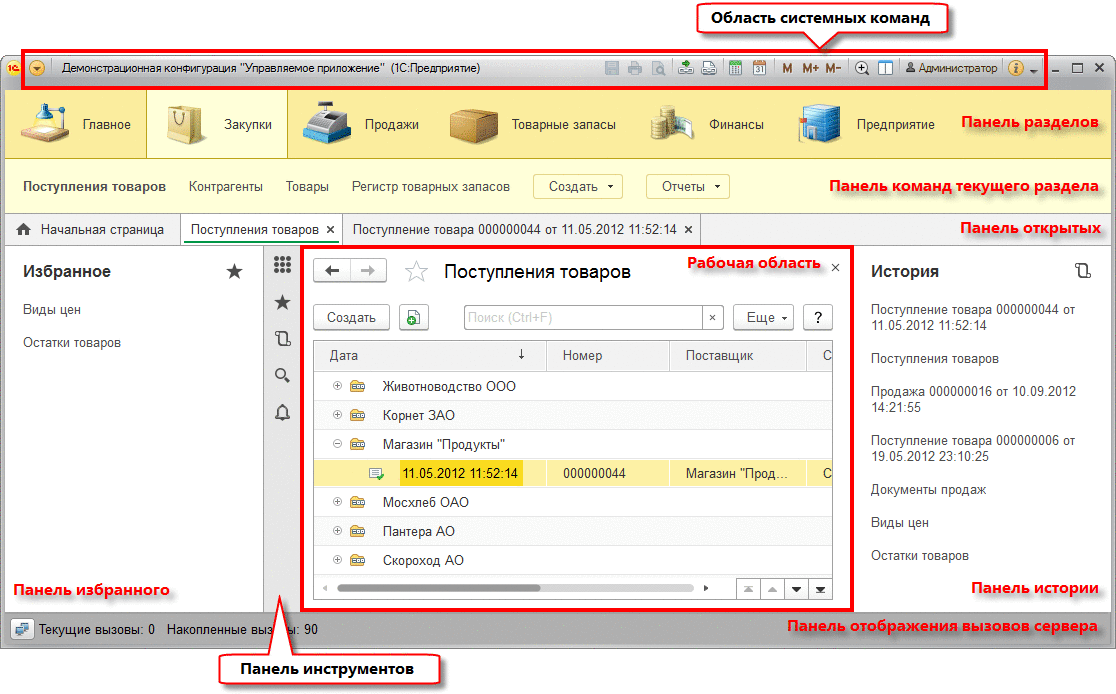
Task: Click the M- memory subtract button
Action: 833,68
